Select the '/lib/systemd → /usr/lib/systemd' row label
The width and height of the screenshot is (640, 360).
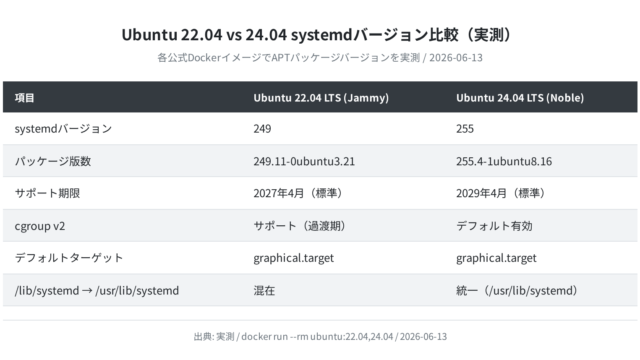pos(97,290)
